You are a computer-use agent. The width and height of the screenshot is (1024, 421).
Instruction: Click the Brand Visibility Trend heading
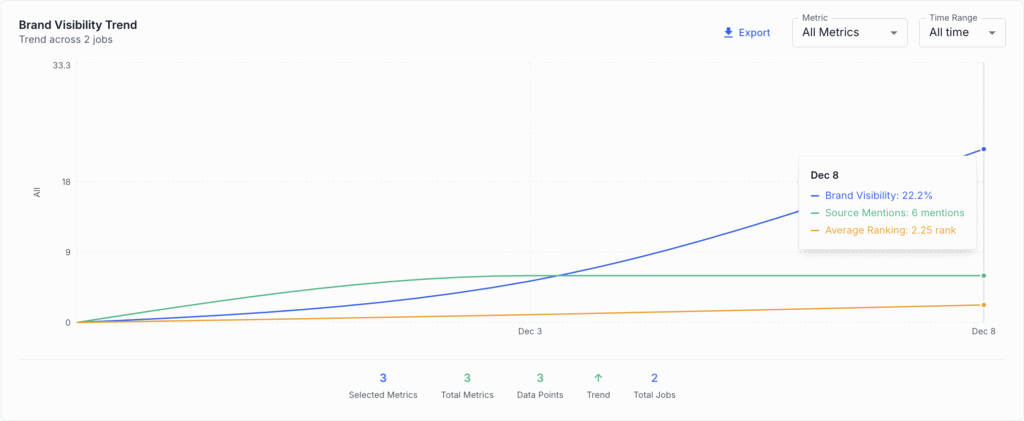(x=78, y=24)
